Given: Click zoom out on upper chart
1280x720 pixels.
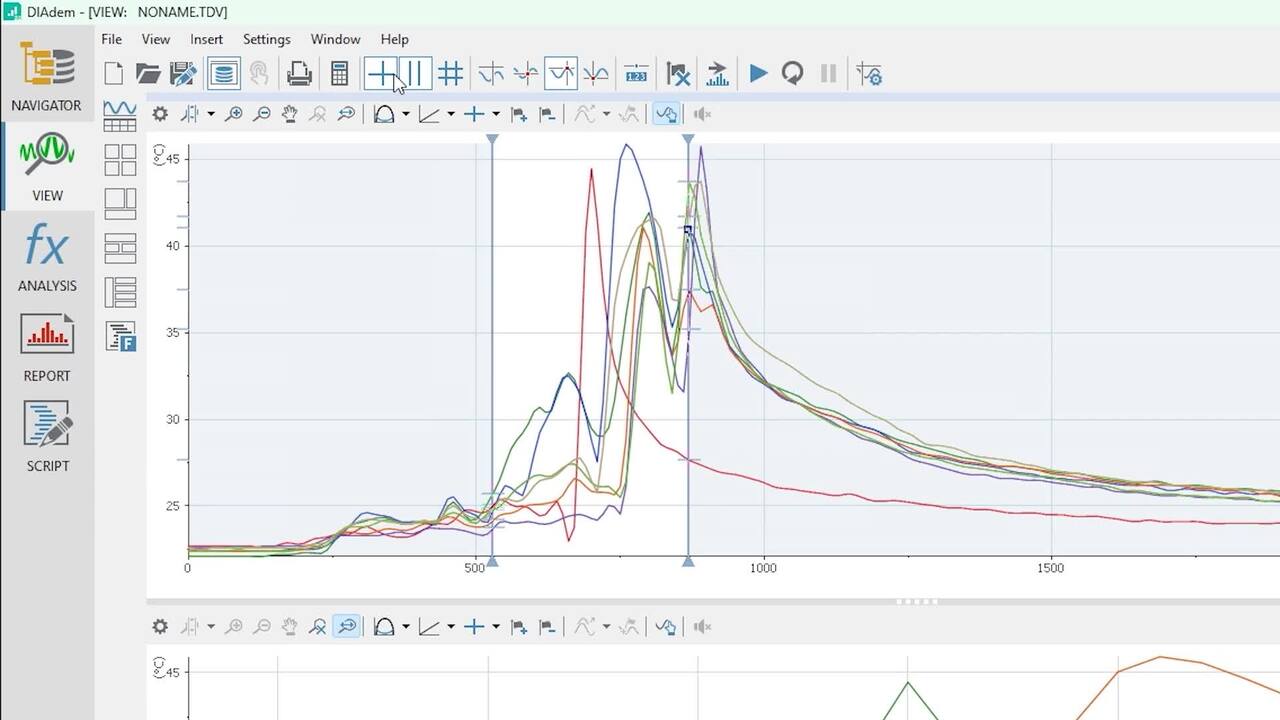Looking at the screenshot, I should pos(262,114).
